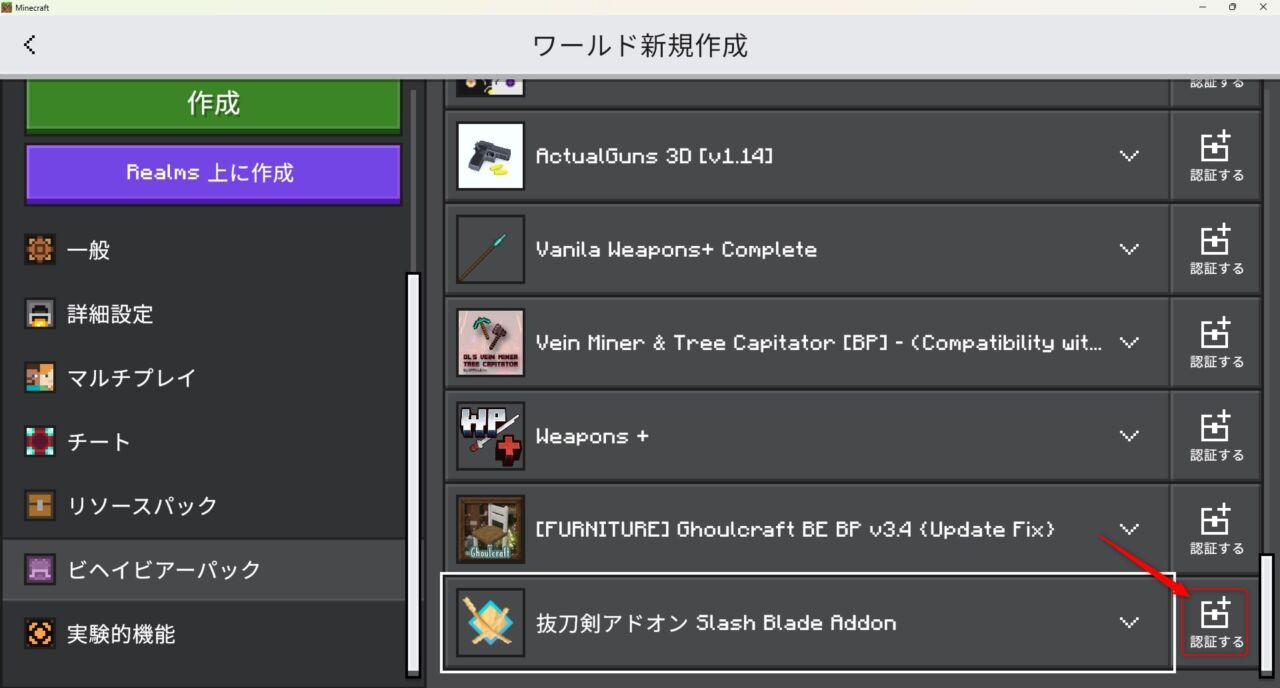The image size is (1280, 688).
Task: Click the back arrow at top left
Action: point(29,44)
